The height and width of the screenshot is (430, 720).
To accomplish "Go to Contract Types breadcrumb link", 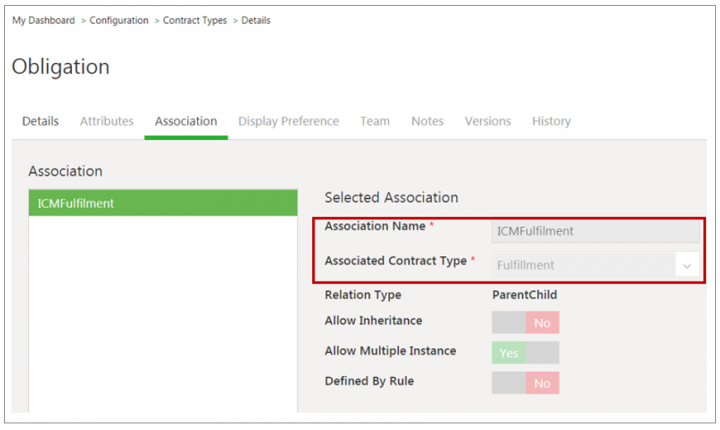I will (195, 20).
